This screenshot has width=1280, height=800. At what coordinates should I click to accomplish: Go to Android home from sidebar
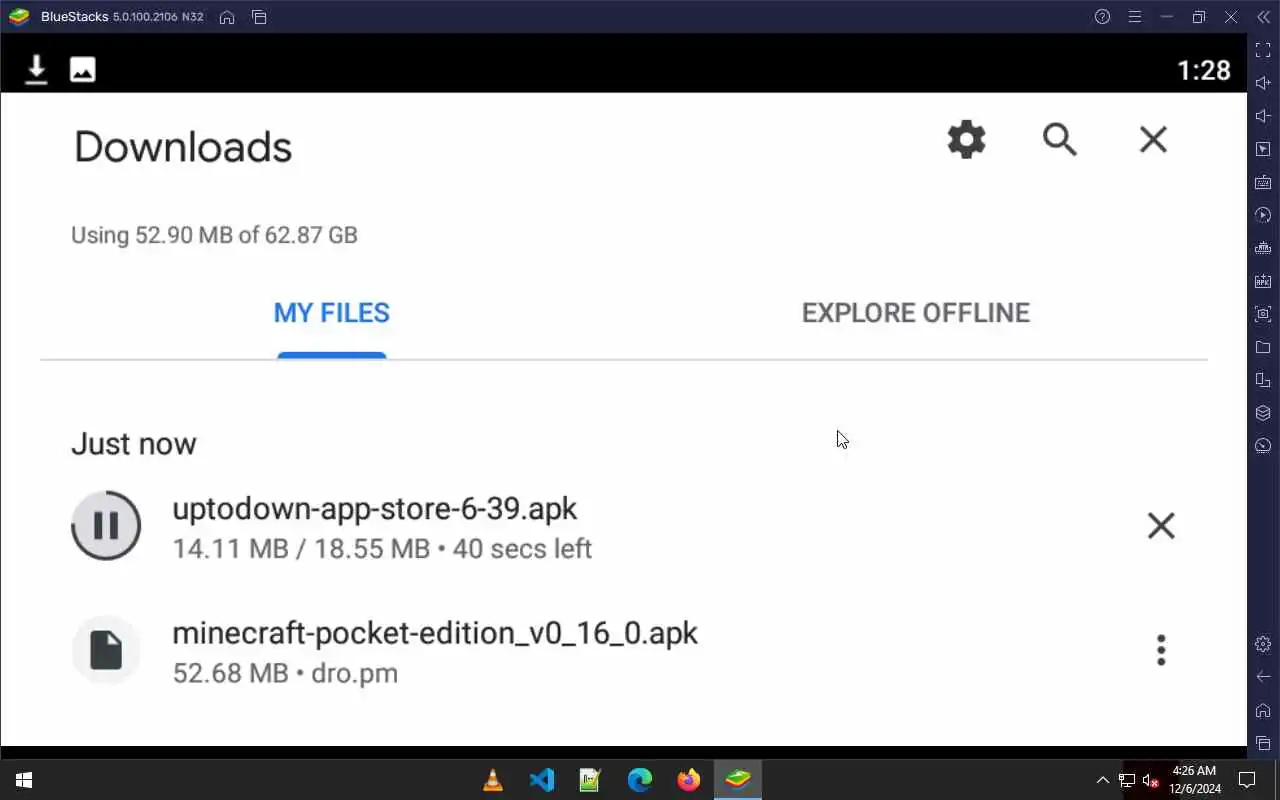pos(1263,710)
